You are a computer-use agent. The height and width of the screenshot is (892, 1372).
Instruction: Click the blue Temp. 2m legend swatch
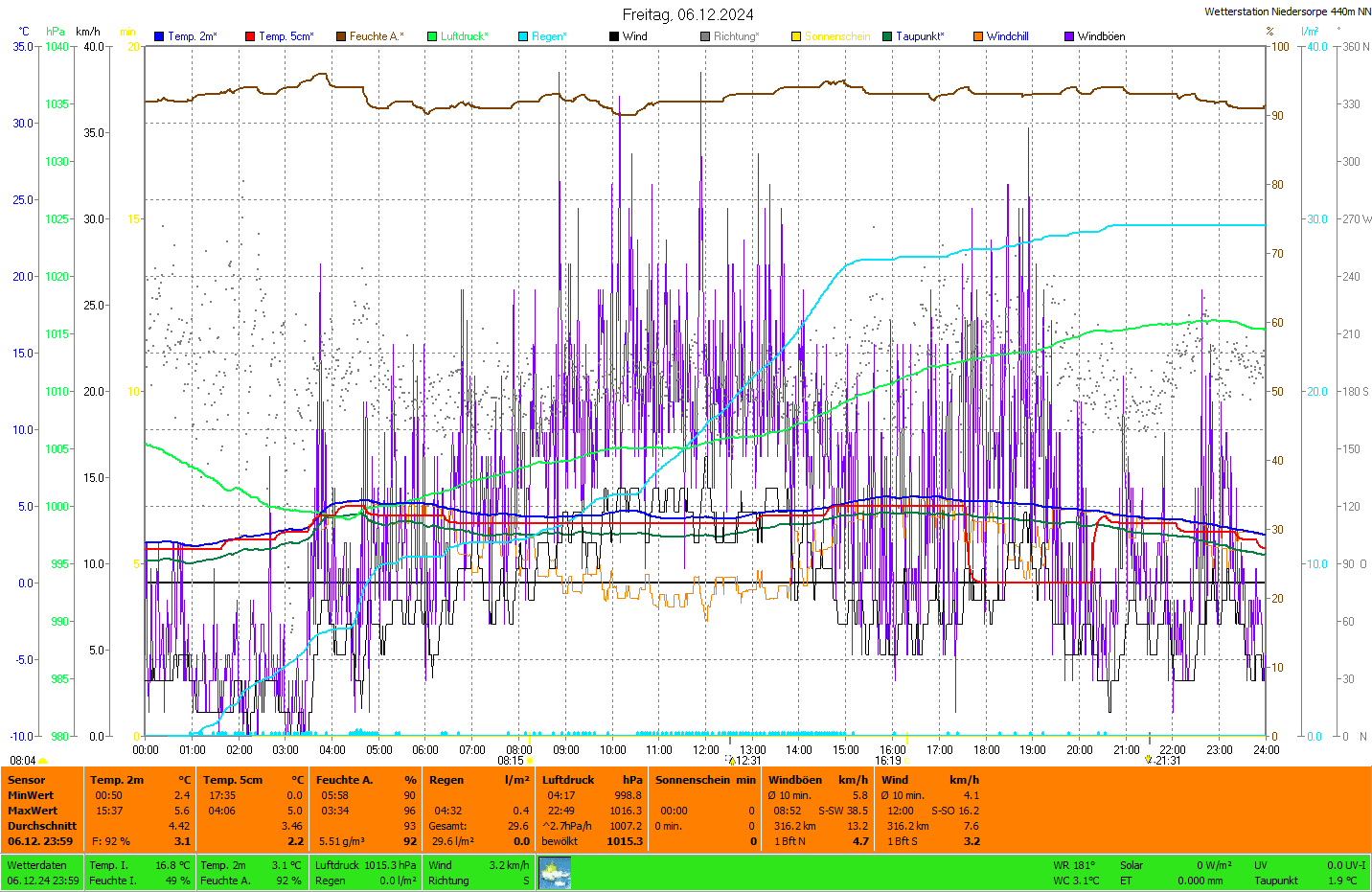click(x=159, y=36)
